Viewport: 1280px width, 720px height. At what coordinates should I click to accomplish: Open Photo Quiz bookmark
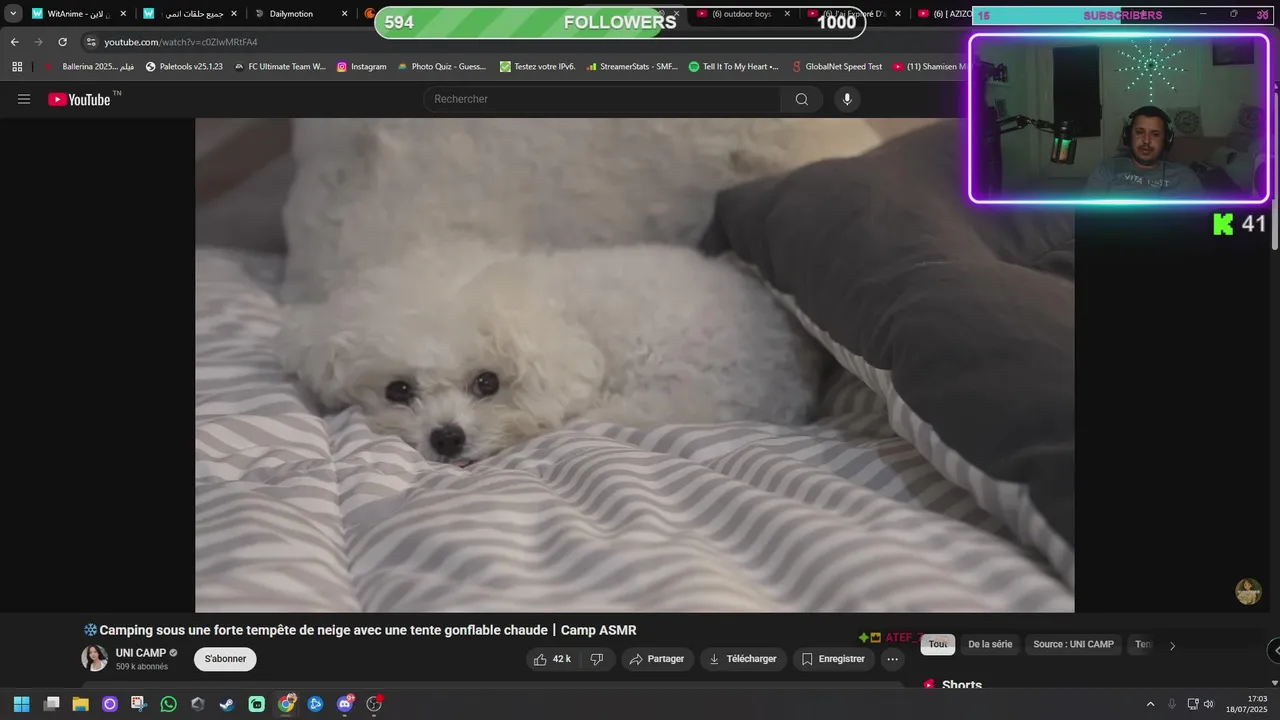pos(441,67)
